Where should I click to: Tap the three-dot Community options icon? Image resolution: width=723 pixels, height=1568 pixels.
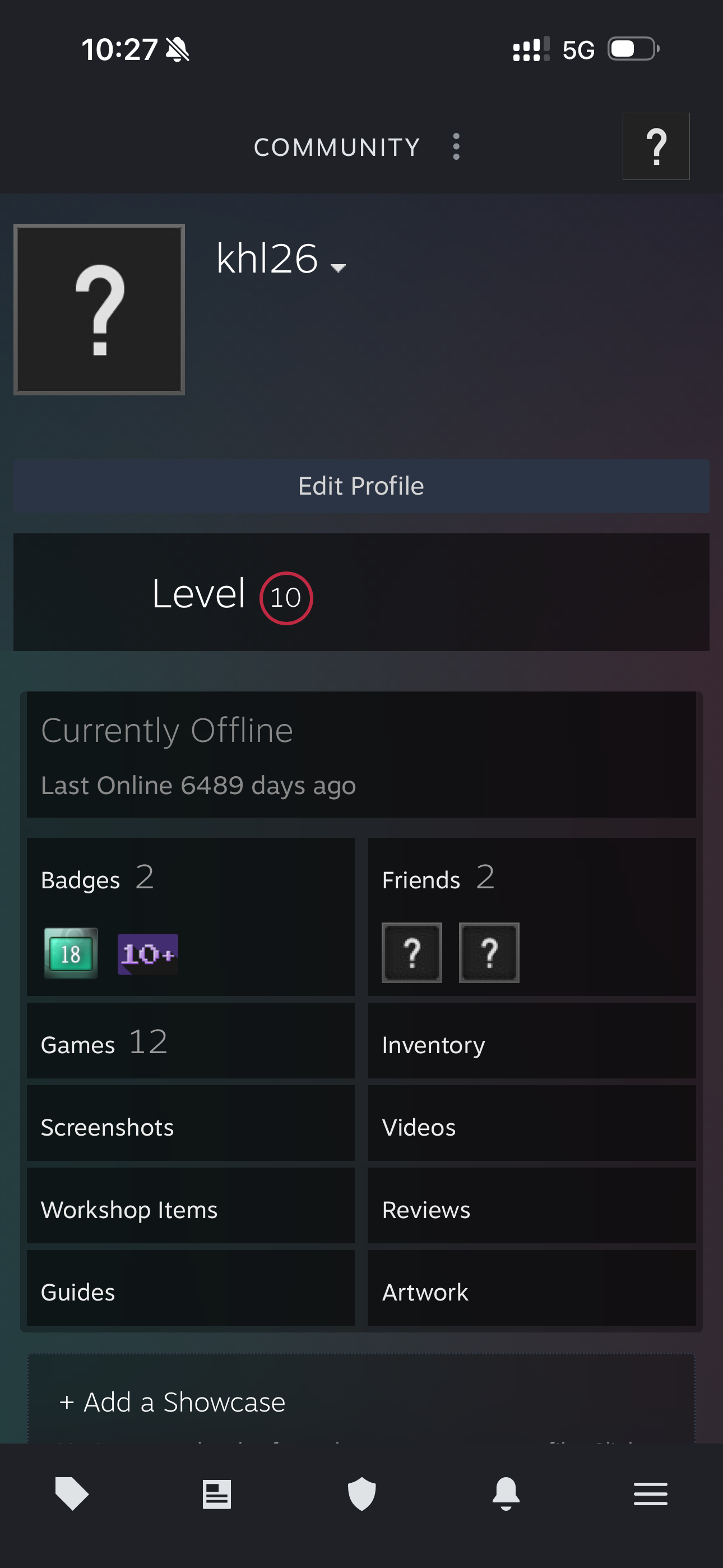click(x=456, y=147)
